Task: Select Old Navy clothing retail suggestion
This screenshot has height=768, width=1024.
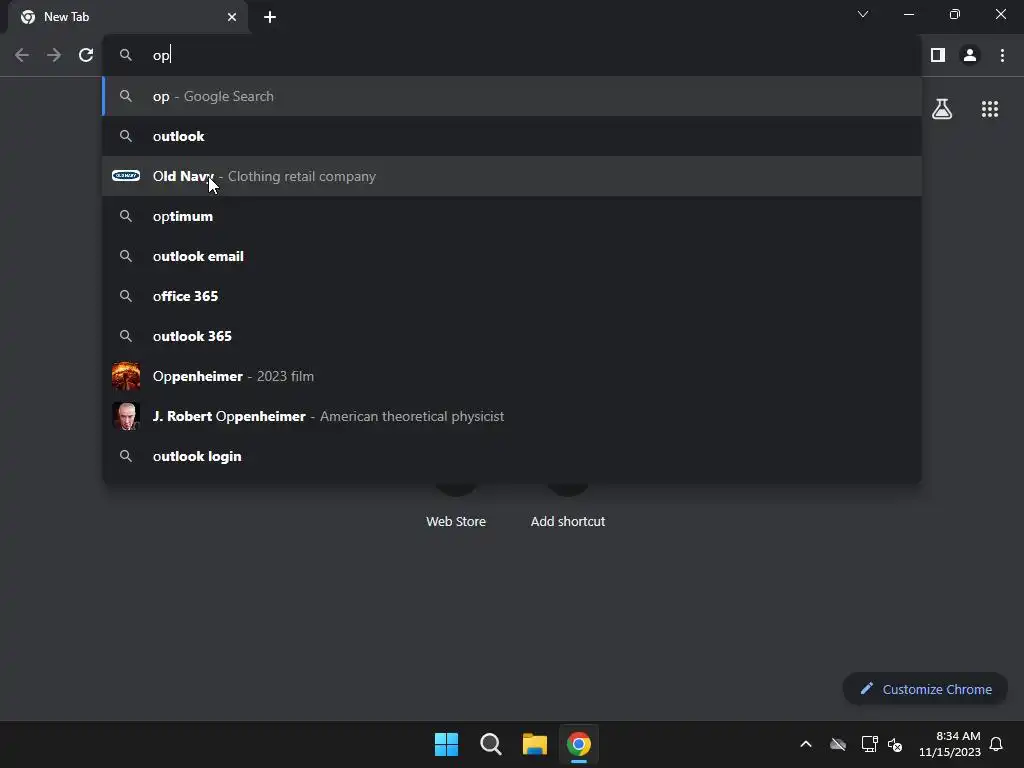Action: pyautogui.click(x=512, y=176)
